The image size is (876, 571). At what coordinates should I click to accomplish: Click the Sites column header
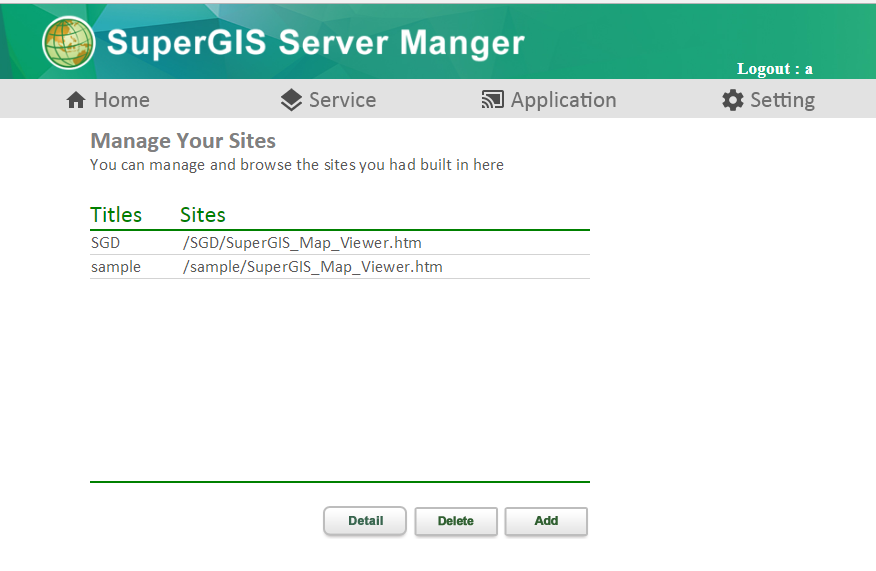pyautogui.click(x=203, y=215)
